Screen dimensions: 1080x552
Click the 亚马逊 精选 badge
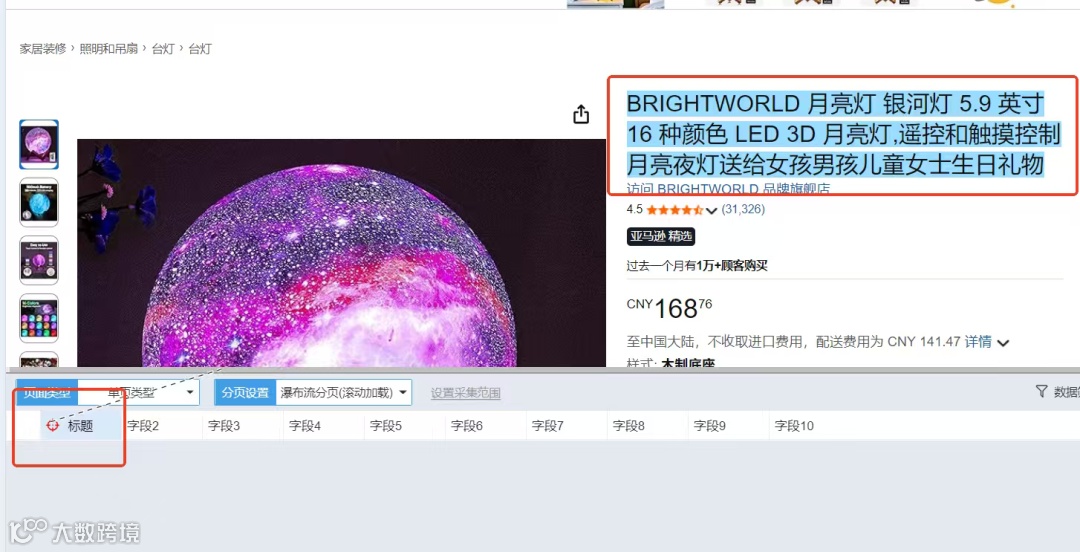coord(661,236)
